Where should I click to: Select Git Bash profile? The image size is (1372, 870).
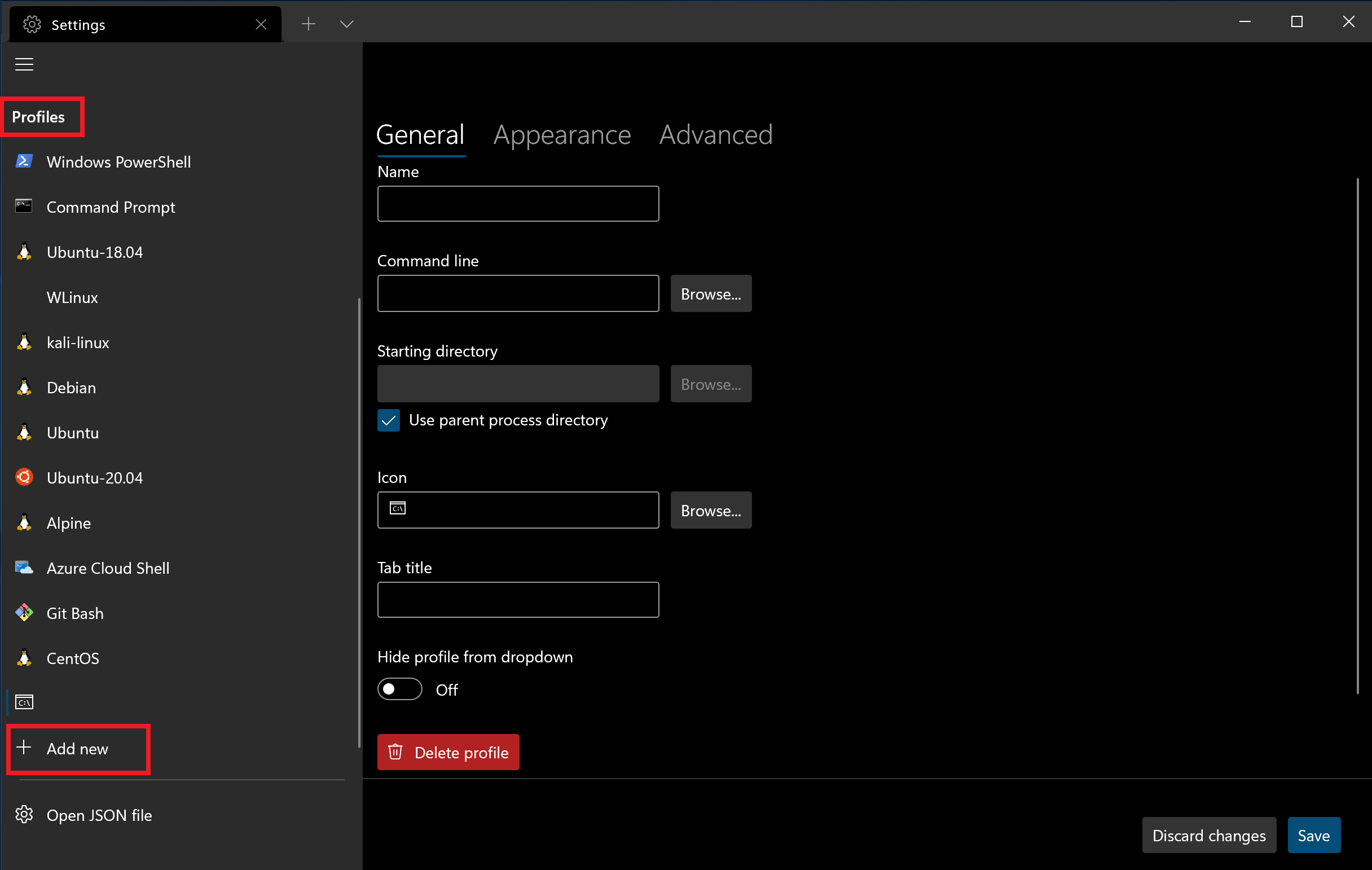[76, 612]
